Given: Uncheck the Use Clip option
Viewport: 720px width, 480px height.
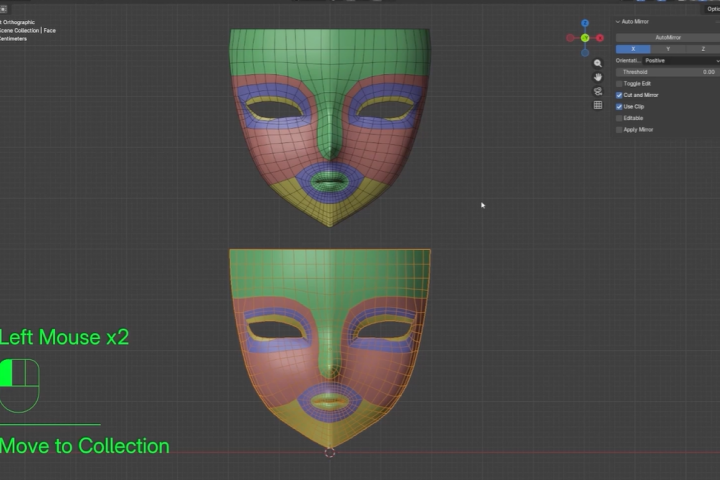Looking at the screenshot, I should pyautogui.click(x=619, y=107).
